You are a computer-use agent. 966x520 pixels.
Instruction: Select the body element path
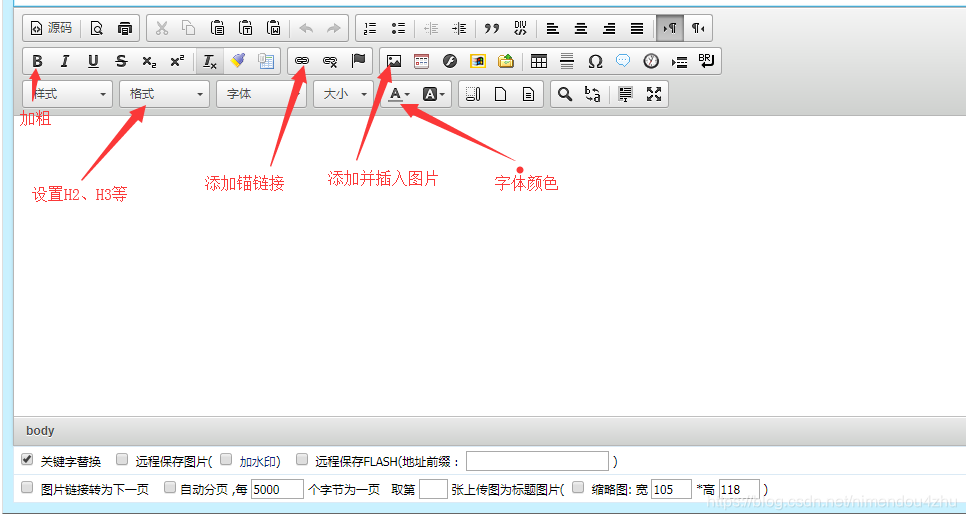pos(40,431)
